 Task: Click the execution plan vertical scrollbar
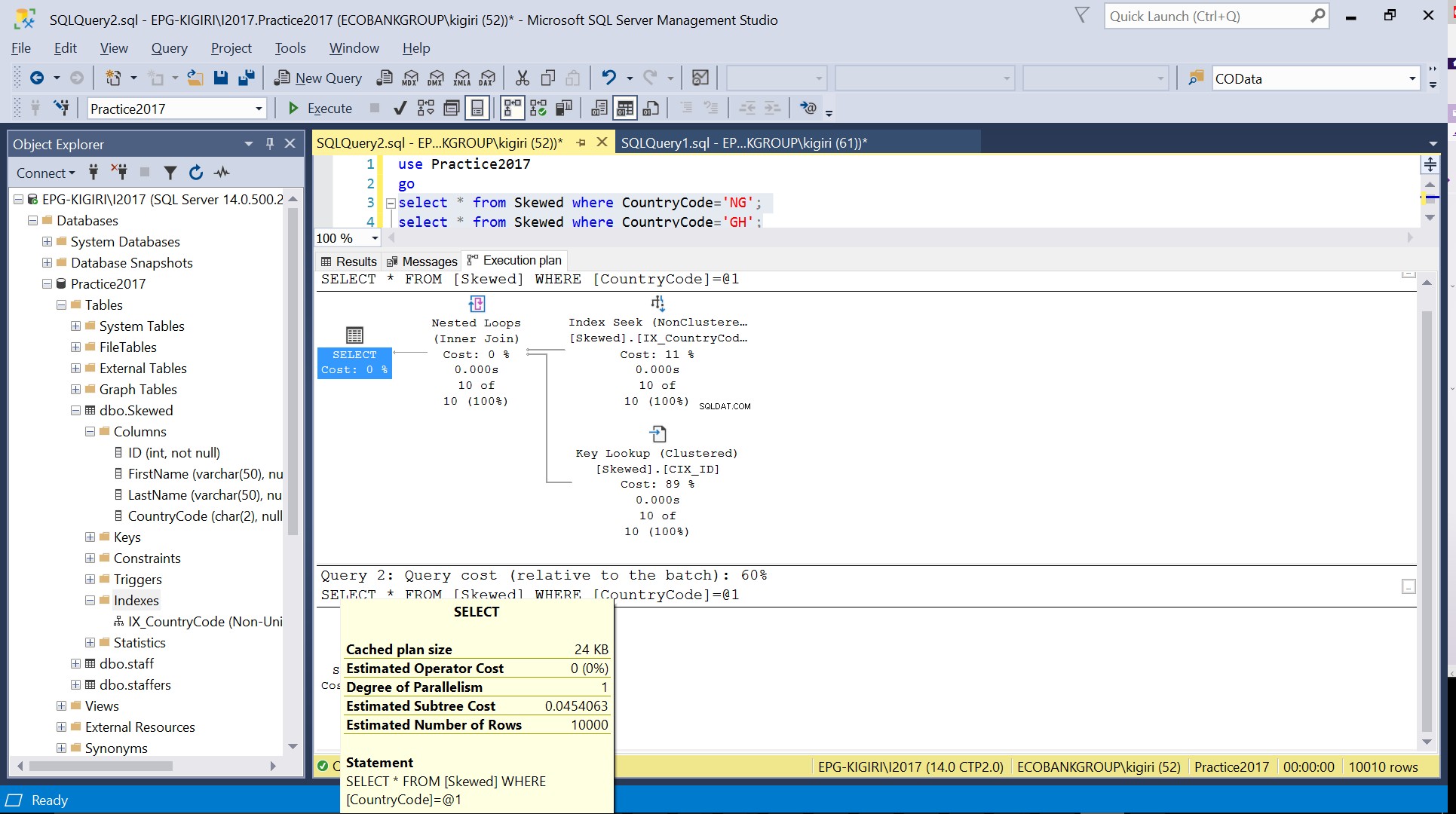tap(1427, 520)
